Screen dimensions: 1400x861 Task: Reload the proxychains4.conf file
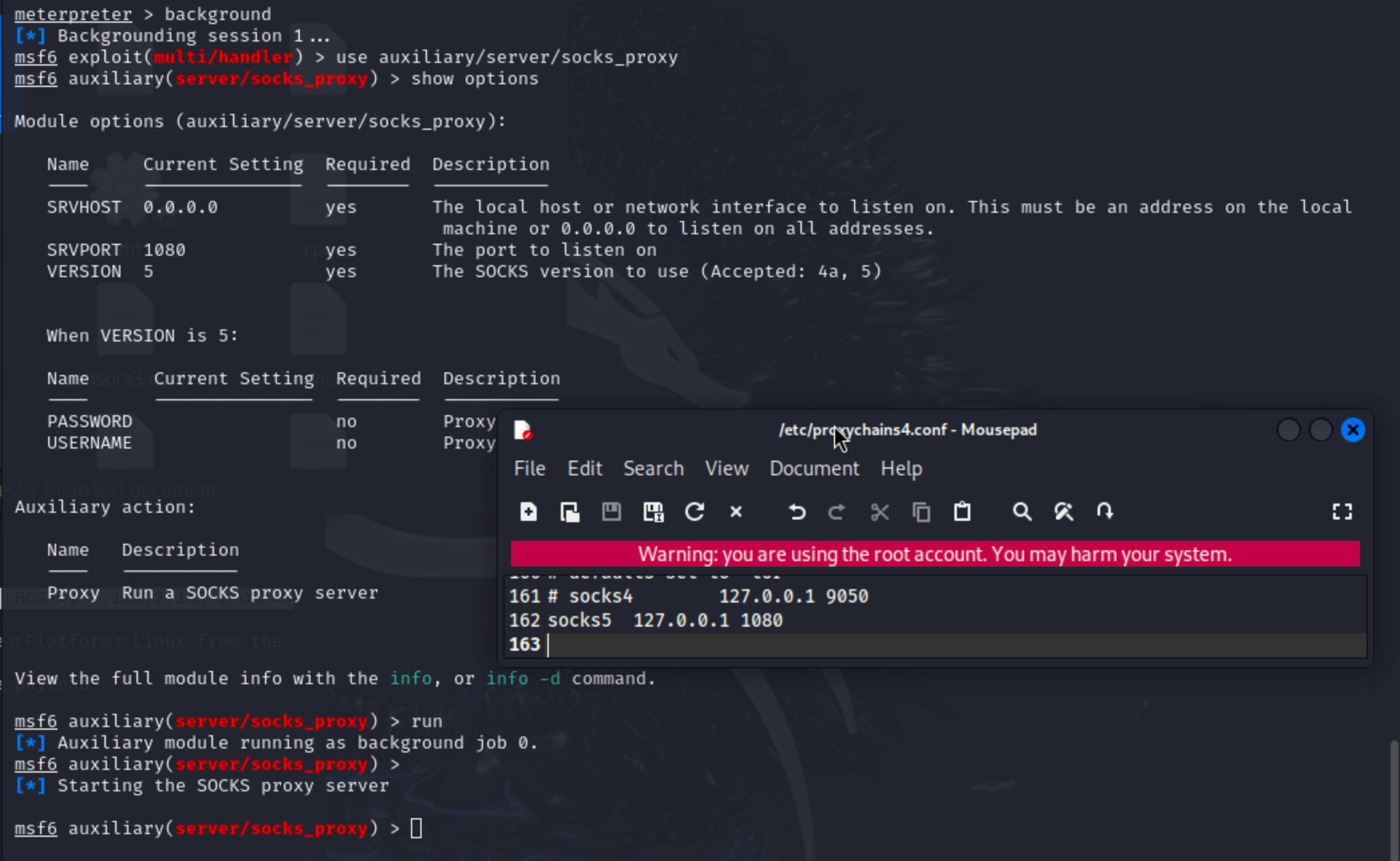[x=695, y=512]
